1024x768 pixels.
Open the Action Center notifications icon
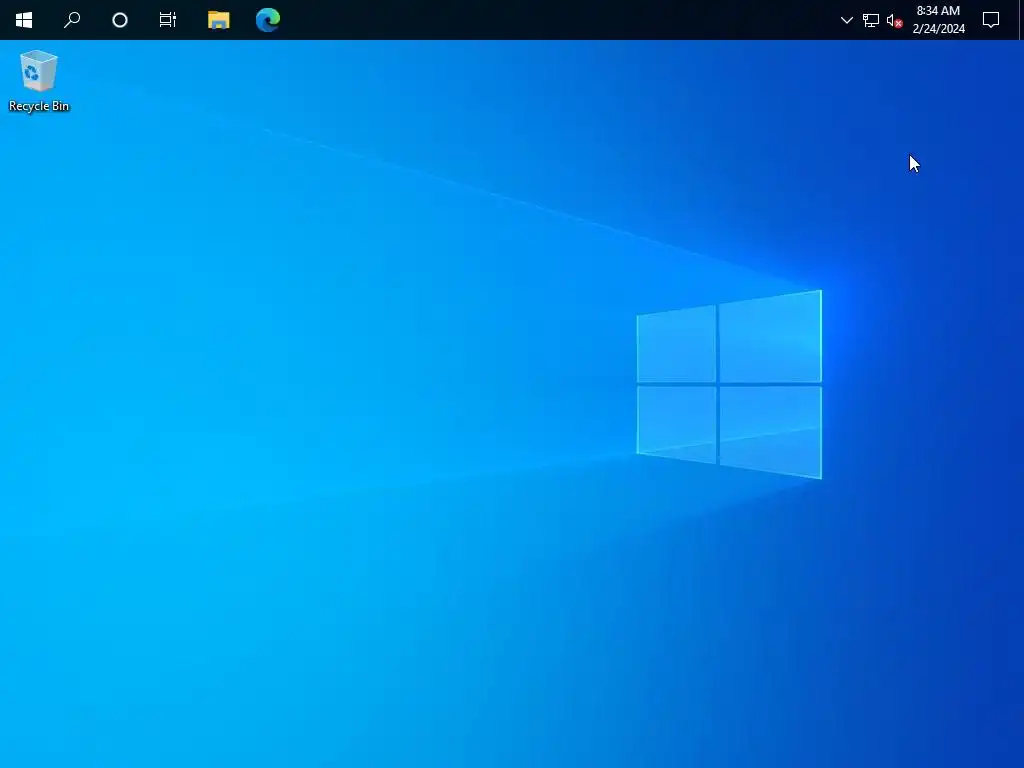991,20
